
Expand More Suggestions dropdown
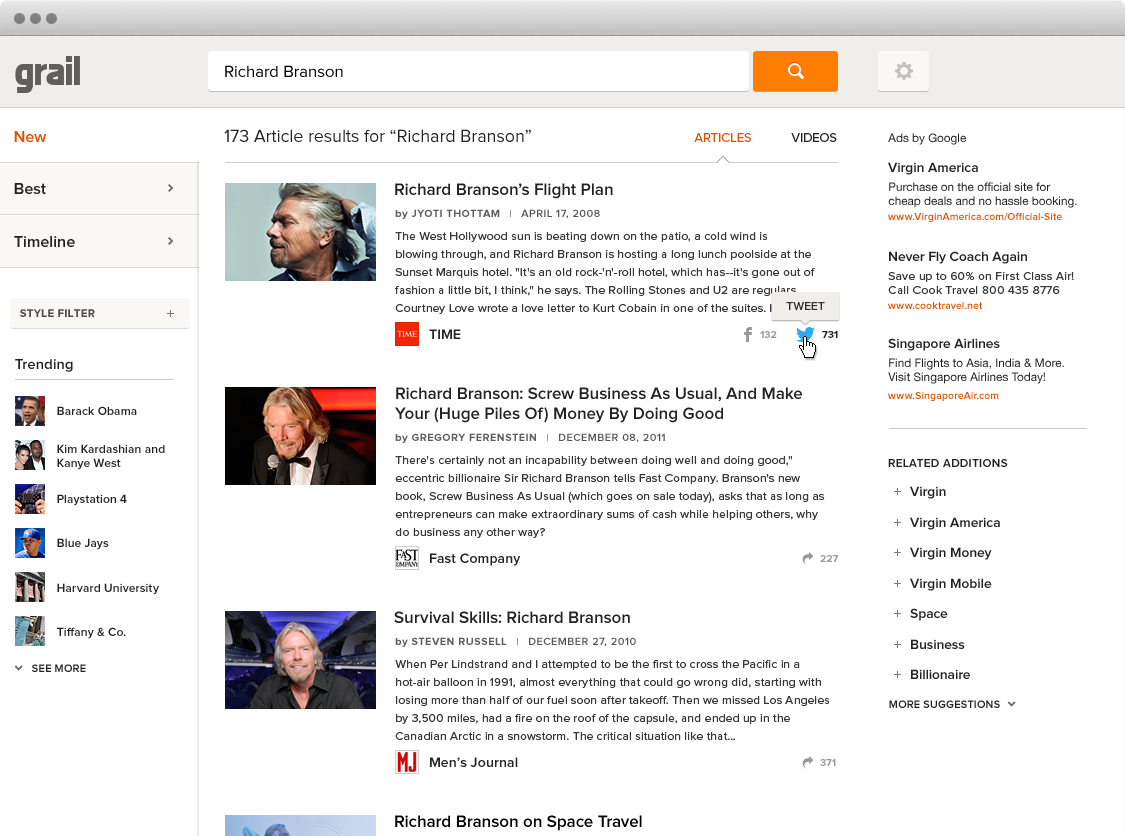[x=952, y=704]
